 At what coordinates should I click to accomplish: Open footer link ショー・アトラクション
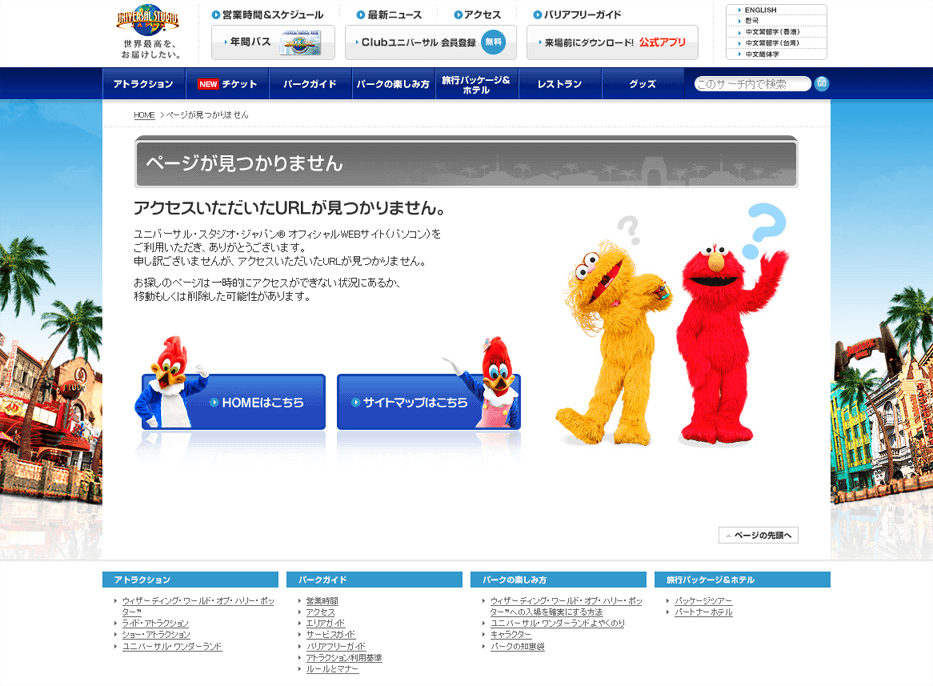pos(156,634)
